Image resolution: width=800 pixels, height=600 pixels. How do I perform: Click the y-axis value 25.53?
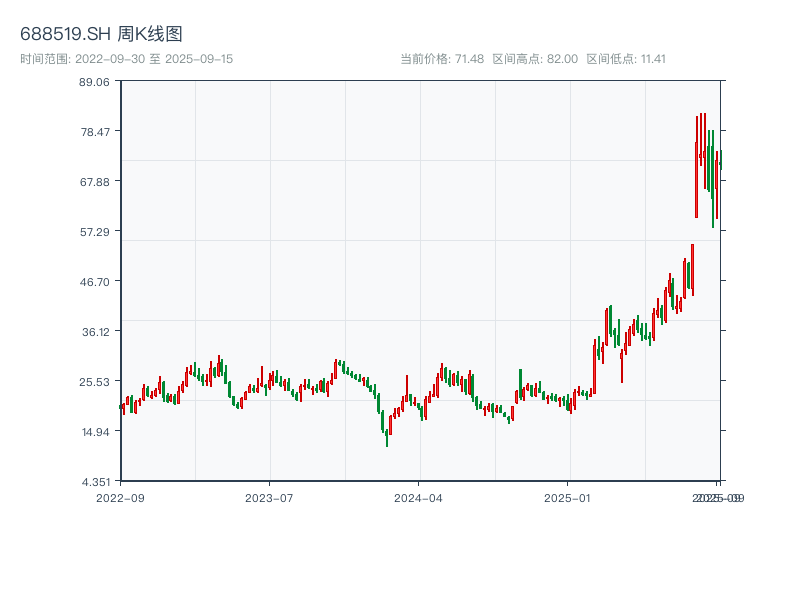[94, 382]
